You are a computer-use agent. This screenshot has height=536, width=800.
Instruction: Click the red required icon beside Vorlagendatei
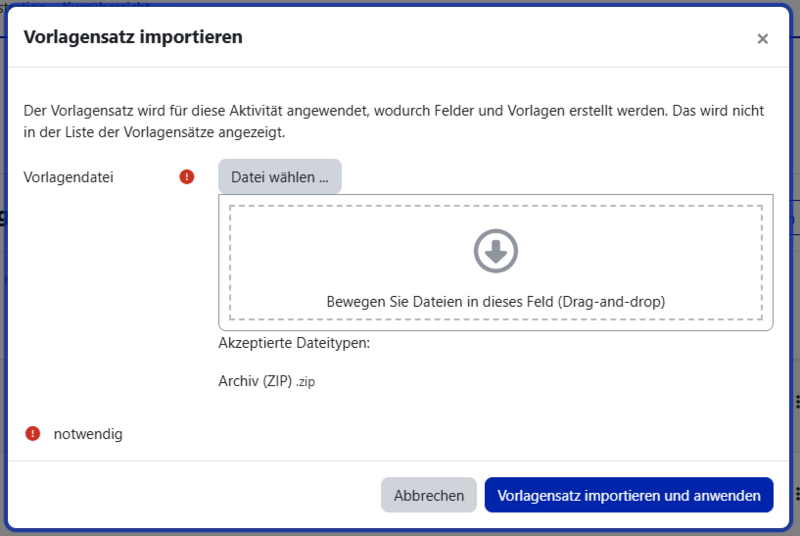click(x=187, y=177)
